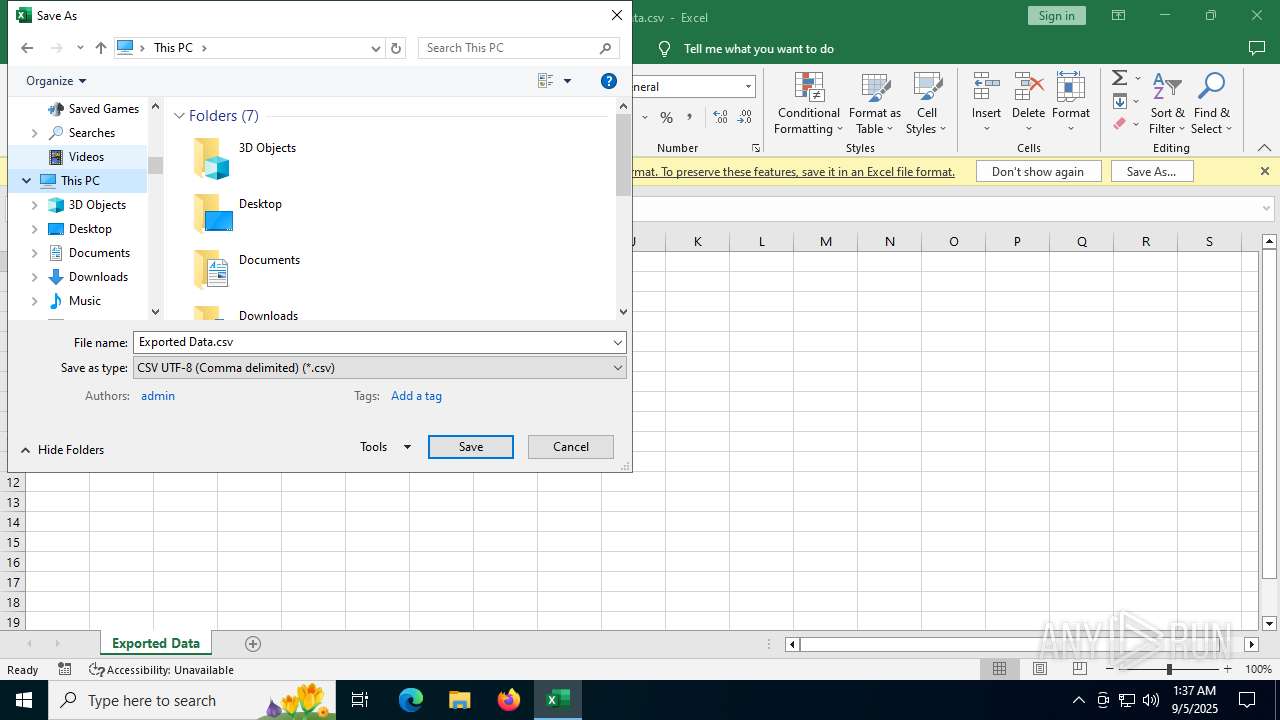This screenshot has width=1280, height=720.
Task: Open the Number Format dropdown in ribbon
Action: tap(747, 87)
